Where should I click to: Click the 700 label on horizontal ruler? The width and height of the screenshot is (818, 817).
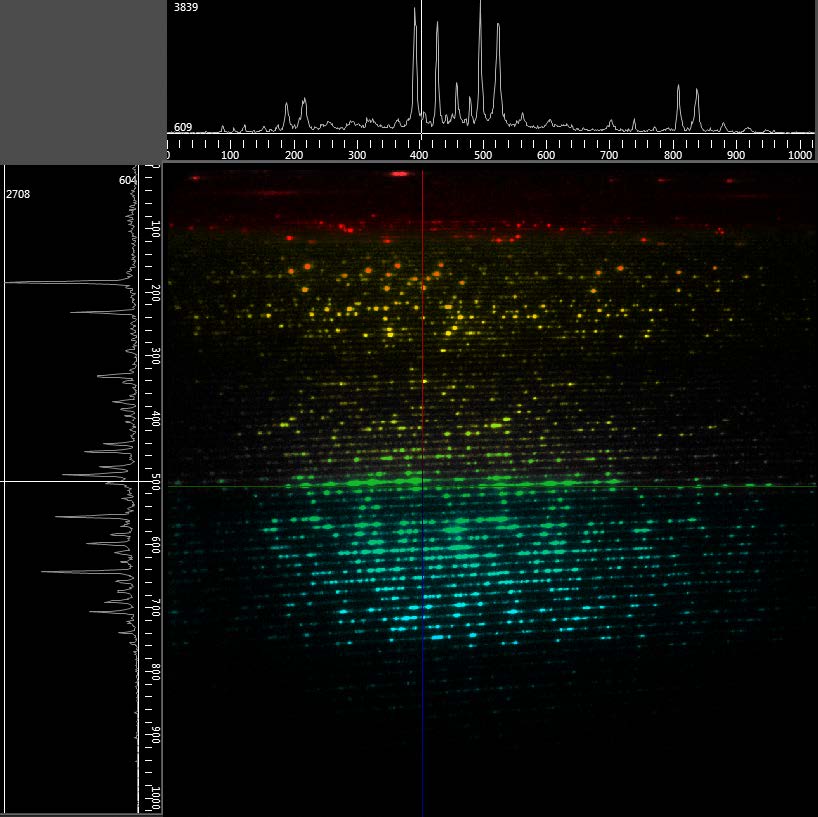[609, 155]
